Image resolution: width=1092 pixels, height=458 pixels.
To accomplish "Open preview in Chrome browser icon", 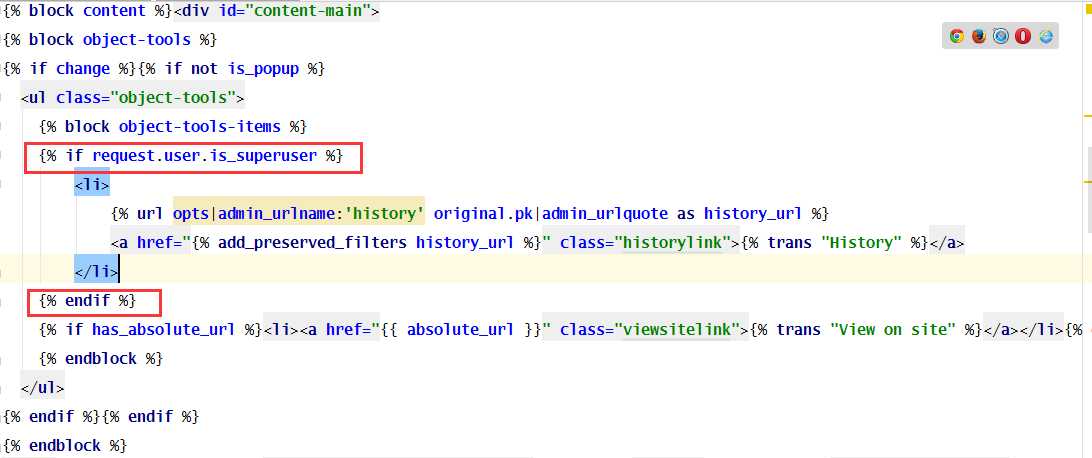I will 957,36.
